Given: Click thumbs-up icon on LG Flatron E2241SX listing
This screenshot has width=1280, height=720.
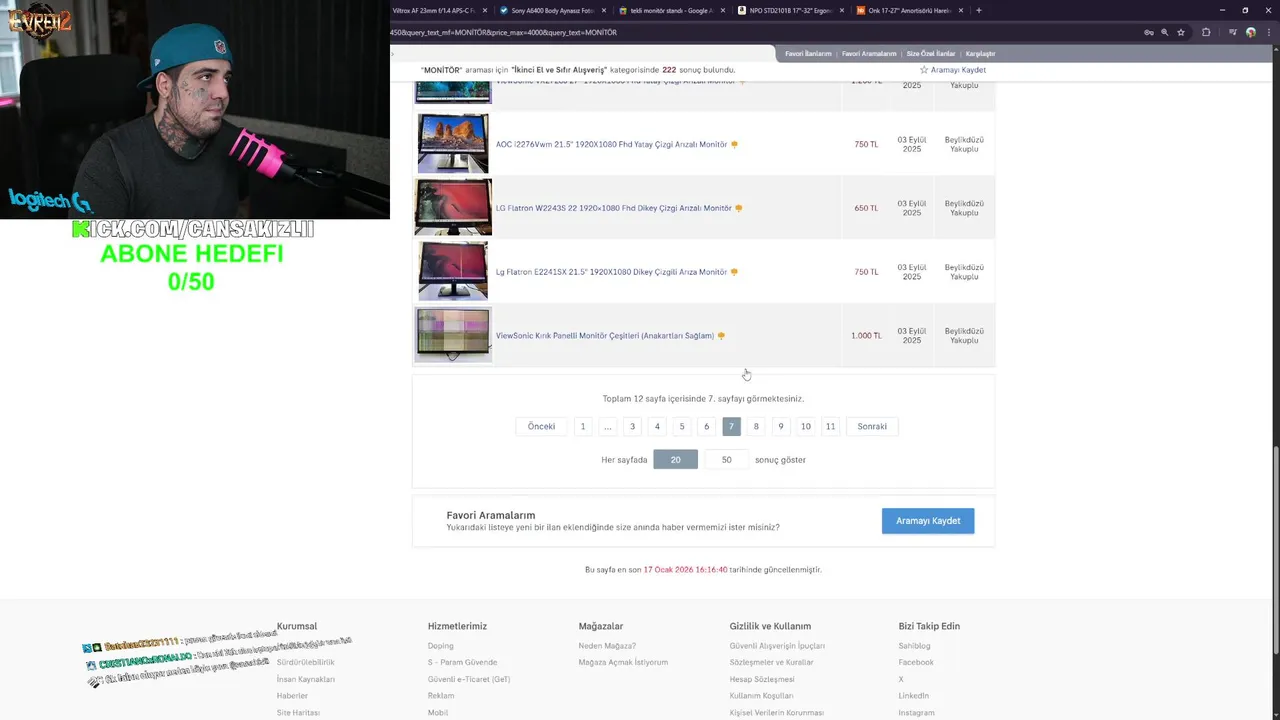Looking at the screenshot, I should click(x=734, y=272).
